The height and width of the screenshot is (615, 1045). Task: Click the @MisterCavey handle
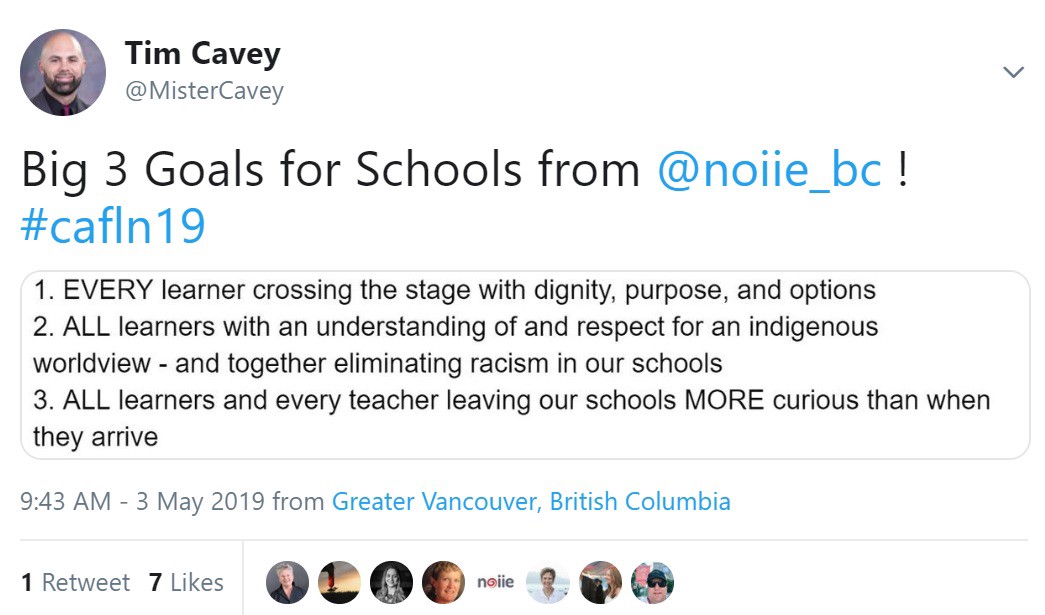(204, 91)
